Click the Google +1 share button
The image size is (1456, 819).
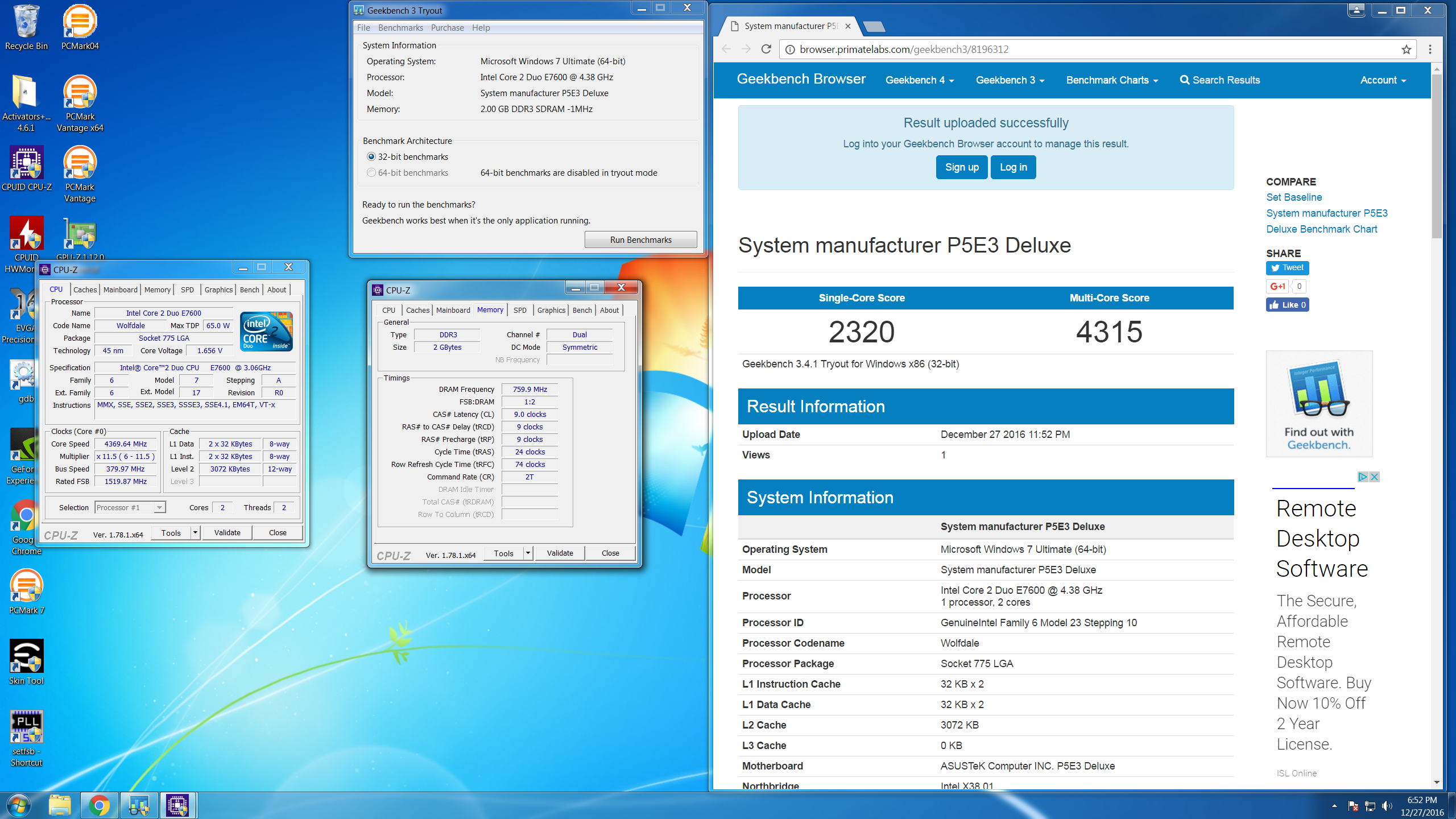tap(1277, 286)
